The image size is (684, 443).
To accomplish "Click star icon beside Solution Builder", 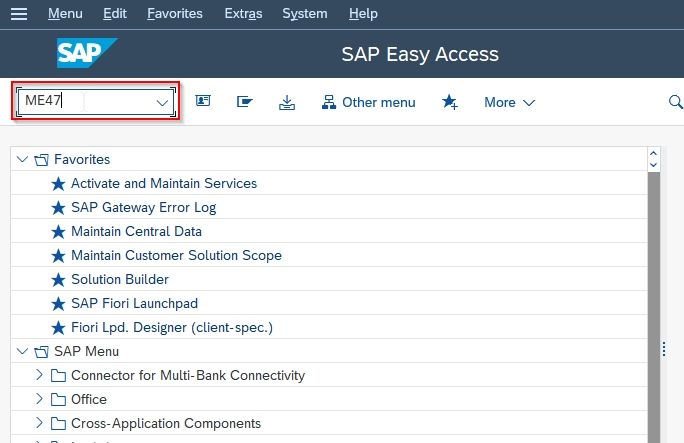I will tap(58, 280).
